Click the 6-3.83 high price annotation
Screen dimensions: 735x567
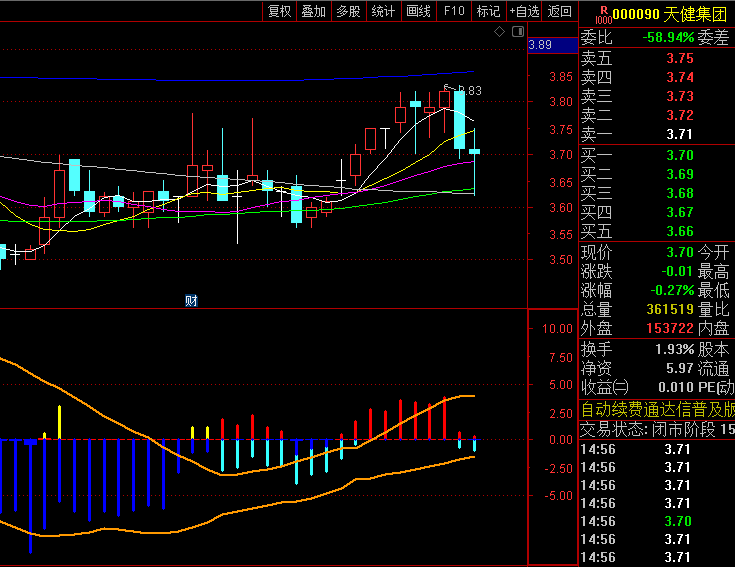pyautogui.click(x=464, y=91)
